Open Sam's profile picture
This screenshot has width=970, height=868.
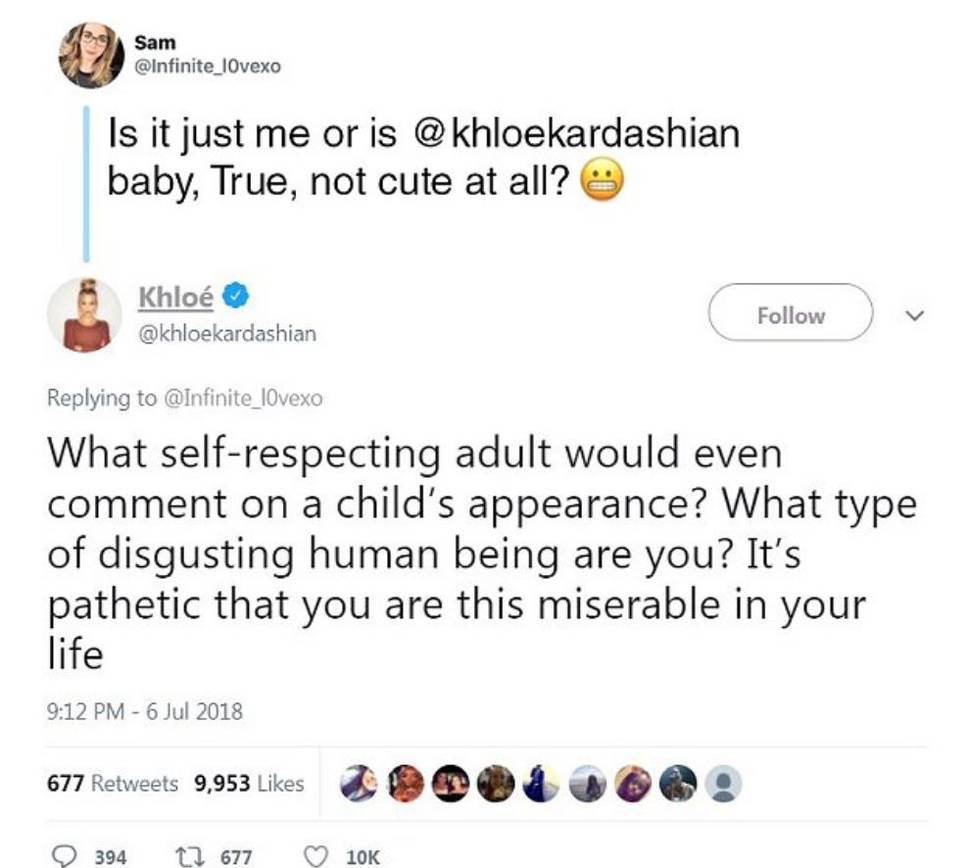pos(90,55)
